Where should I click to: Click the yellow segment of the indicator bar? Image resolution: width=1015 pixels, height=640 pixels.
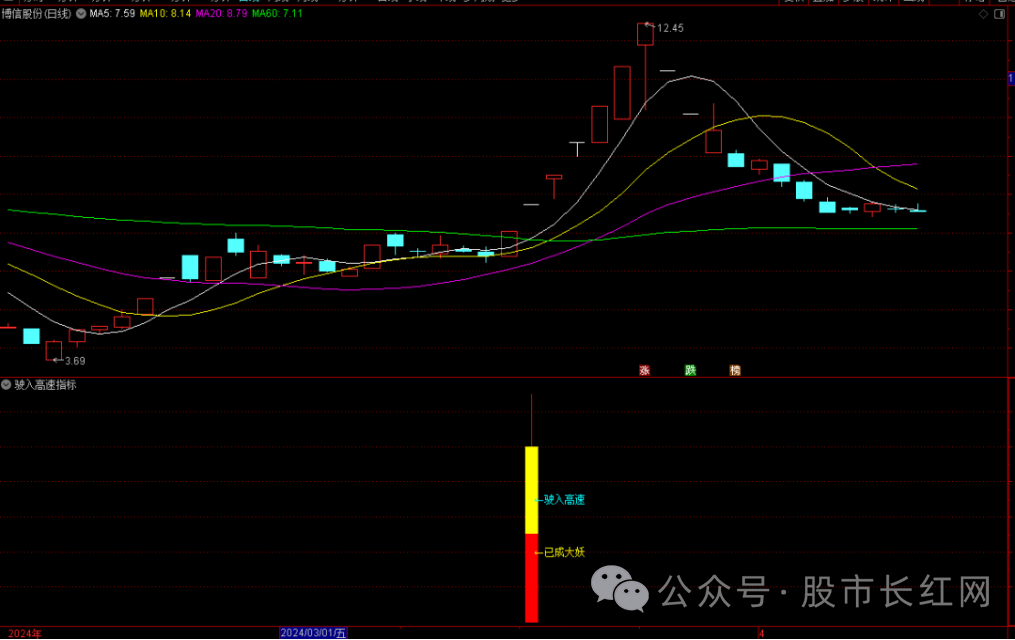click(531, 490)
